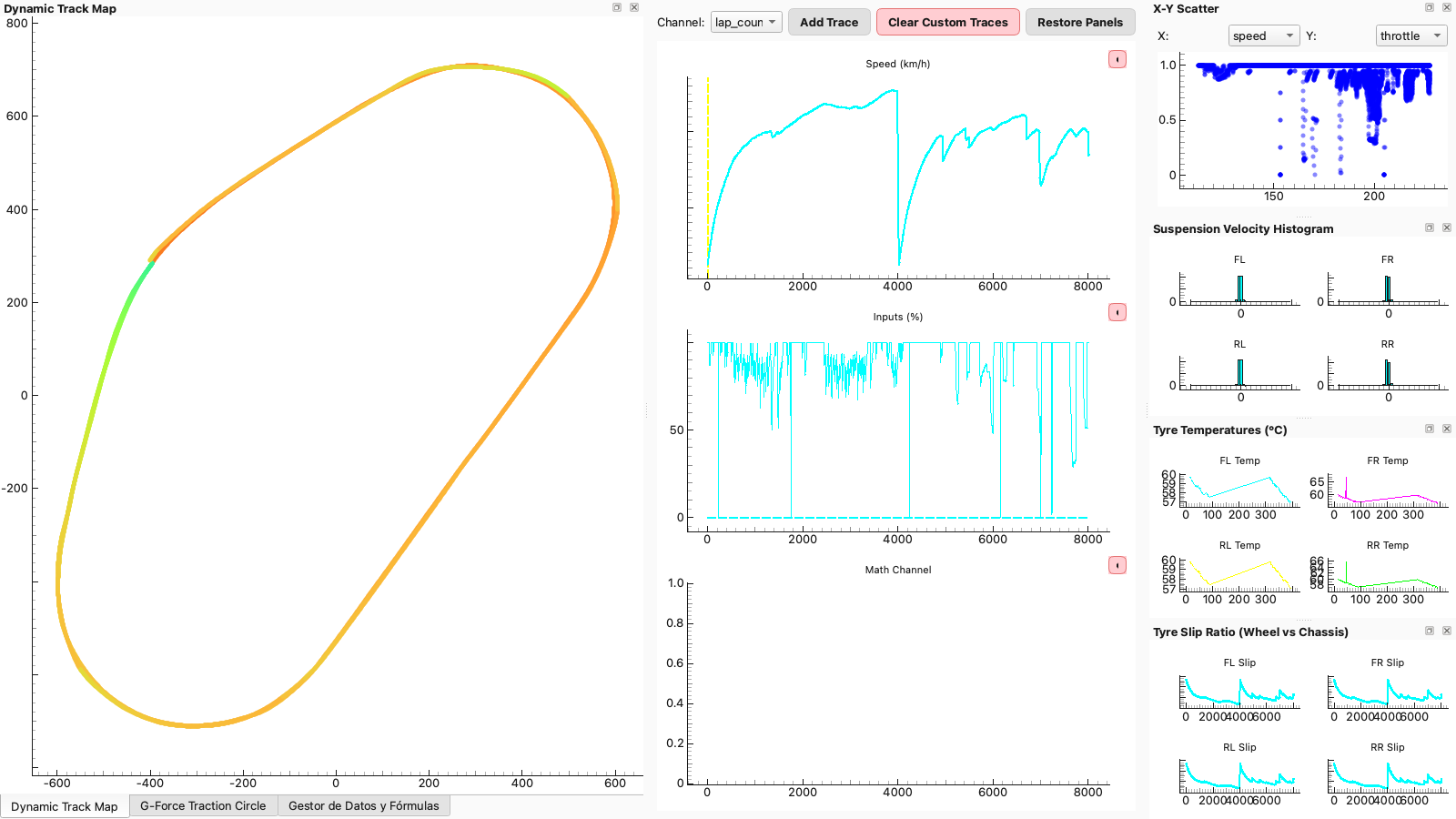Click the Add Trace button
The width and height of the screenshot is (1456, 819).
coord(829,22)
